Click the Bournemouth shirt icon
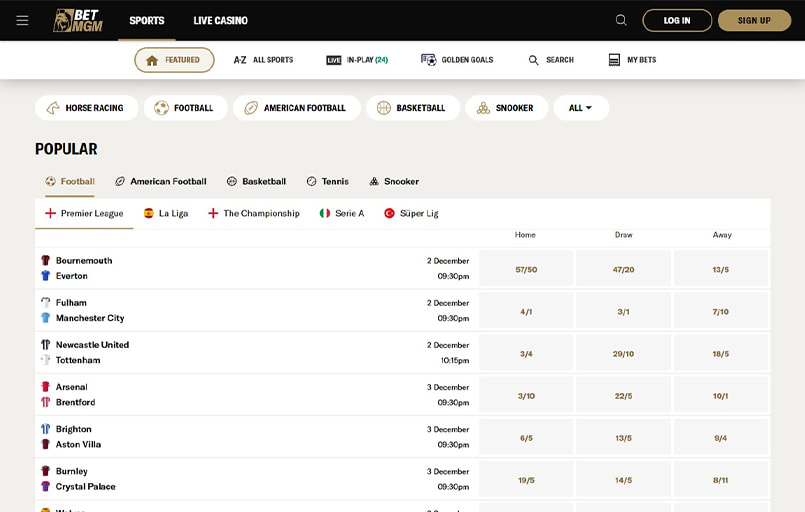 [x=46, y=260]
